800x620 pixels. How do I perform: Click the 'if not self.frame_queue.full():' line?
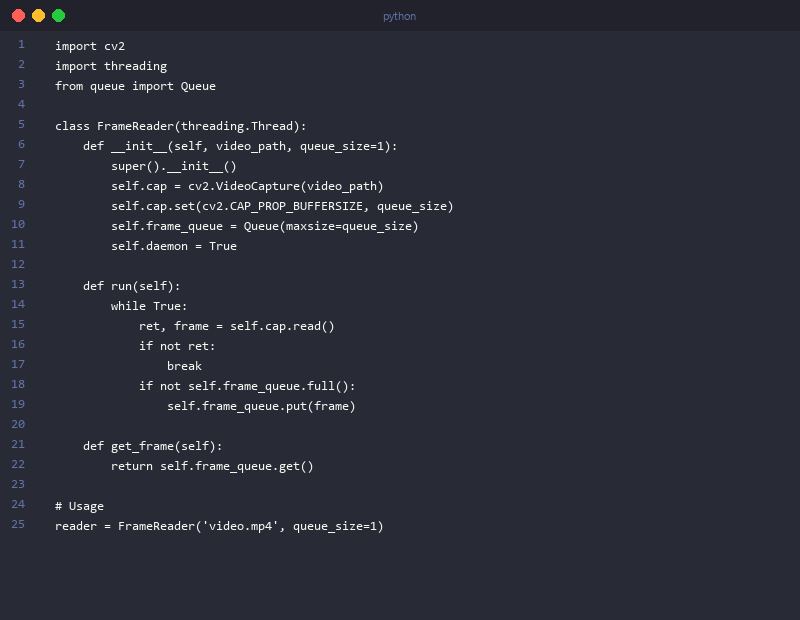(x=247, y=386)
